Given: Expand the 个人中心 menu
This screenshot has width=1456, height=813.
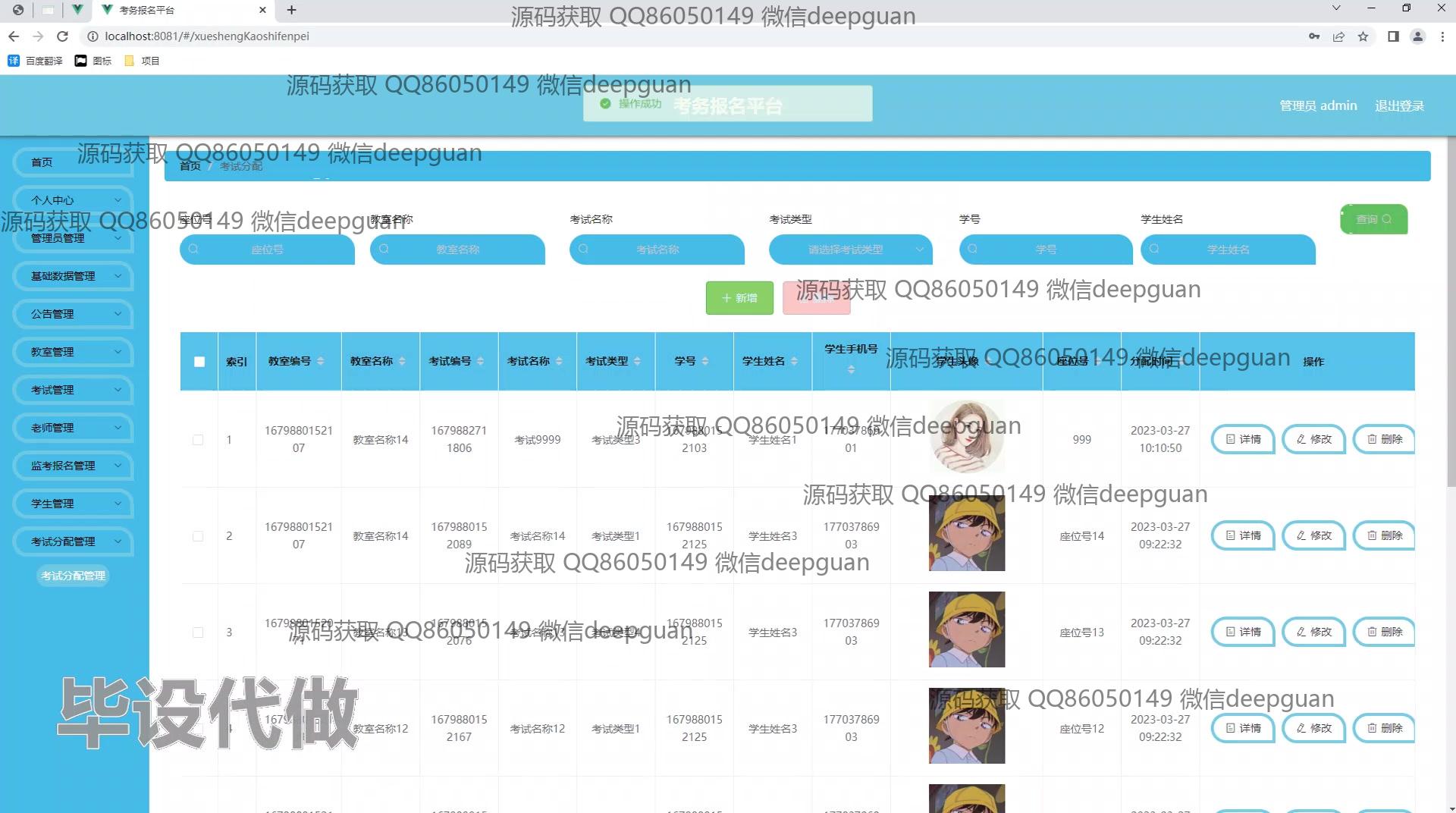Looking at the screenshot, I should click(72, 200).
